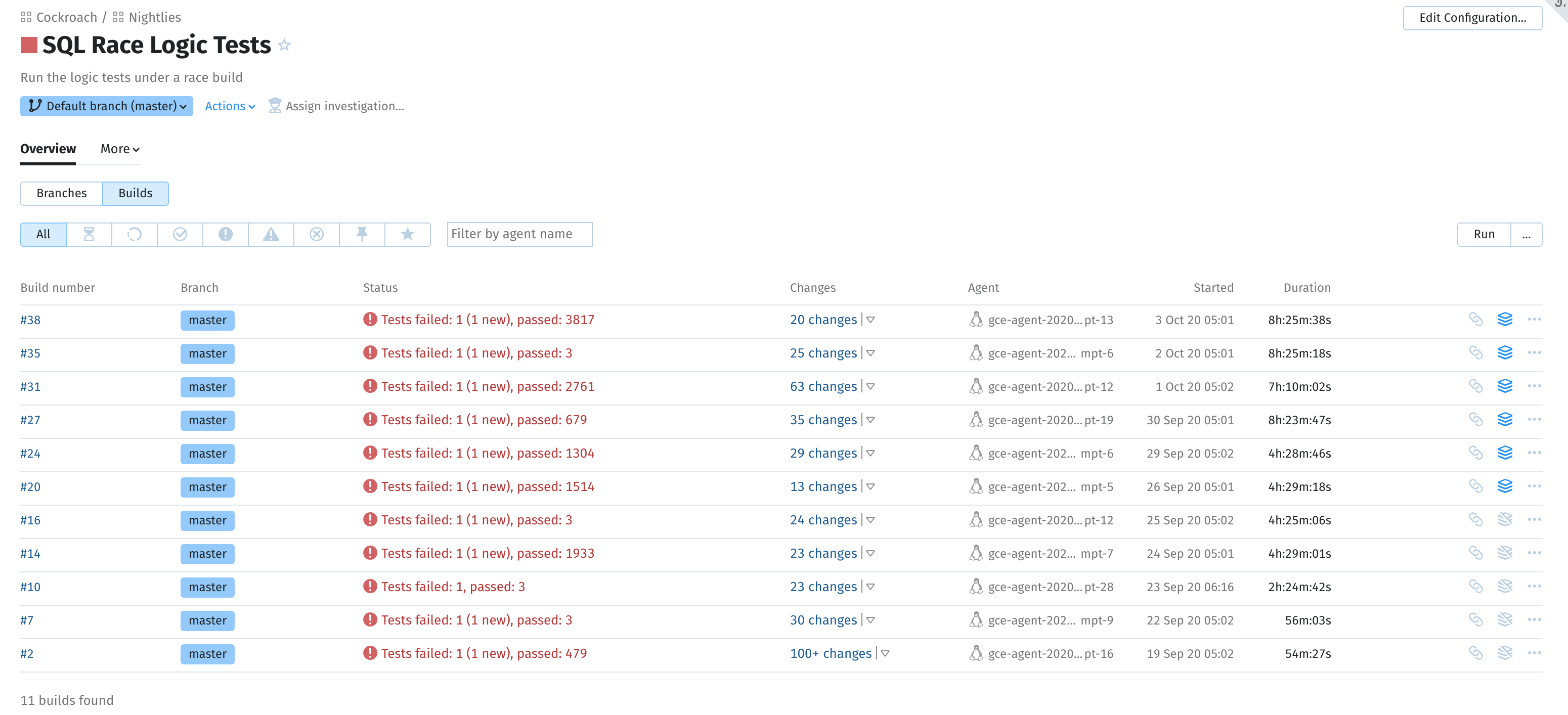Filter builds by running status (spinner icon)
Viewport: 1568px width, 715px height.
coord(134,234)
